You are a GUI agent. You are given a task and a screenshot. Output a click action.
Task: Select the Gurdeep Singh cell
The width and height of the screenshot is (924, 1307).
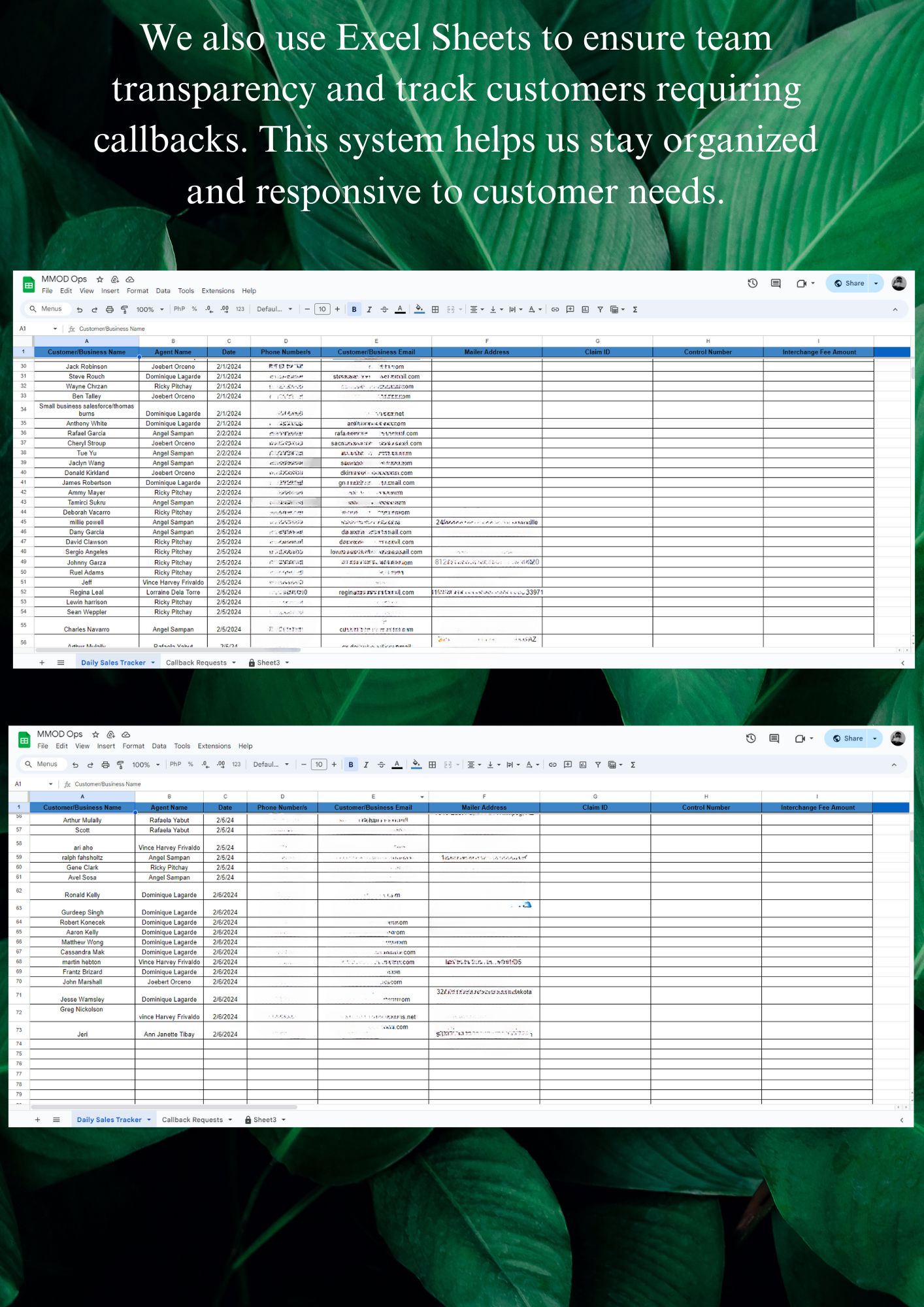coord(82,909)
